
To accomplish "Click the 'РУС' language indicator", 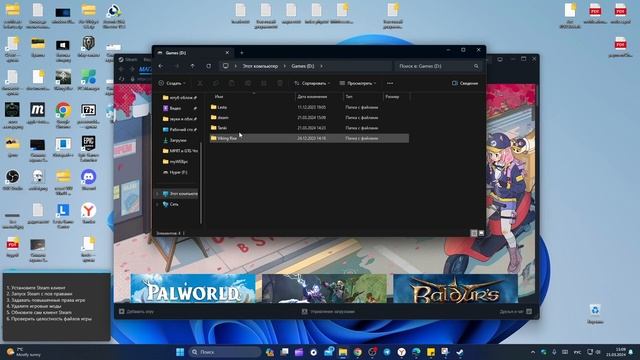I will [577, 352].
